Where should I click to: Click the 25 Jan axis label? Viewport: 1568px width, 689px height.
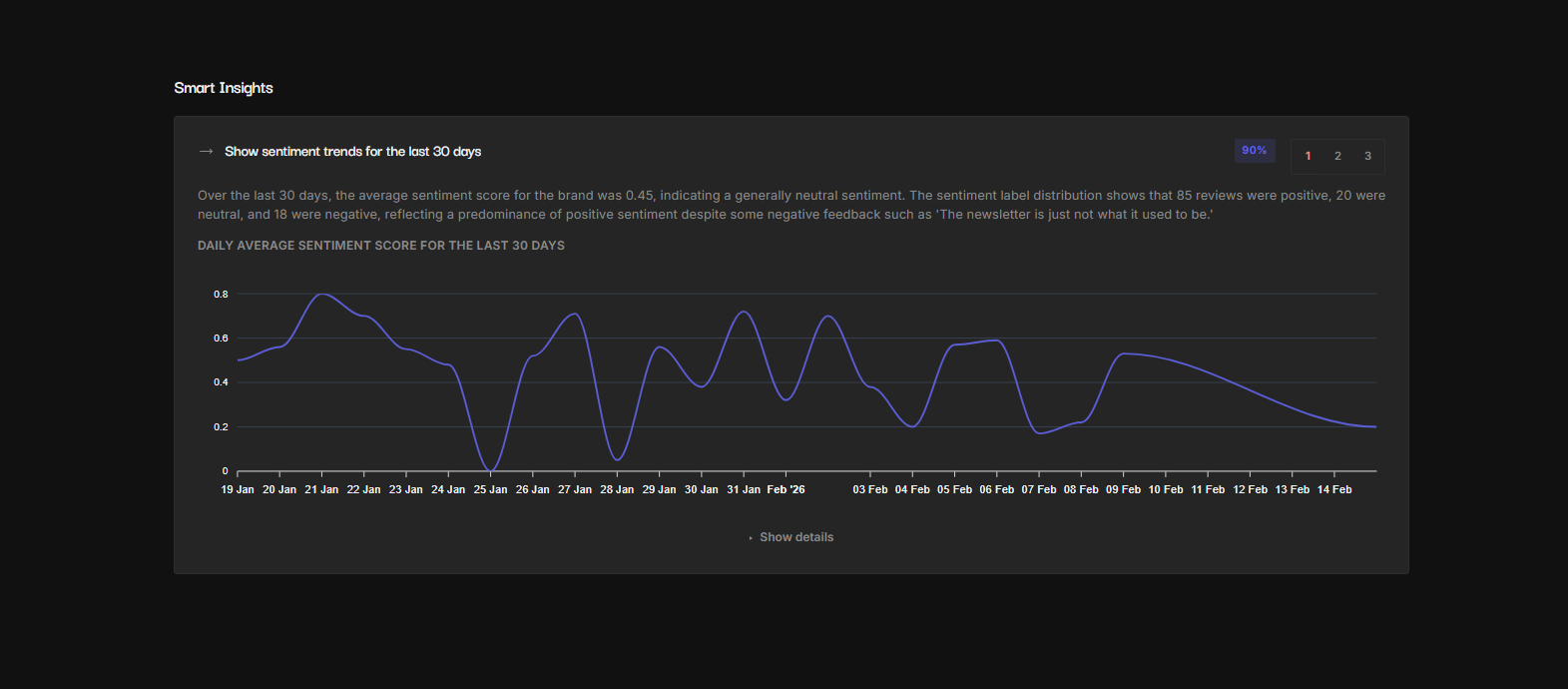pos(490,490)
